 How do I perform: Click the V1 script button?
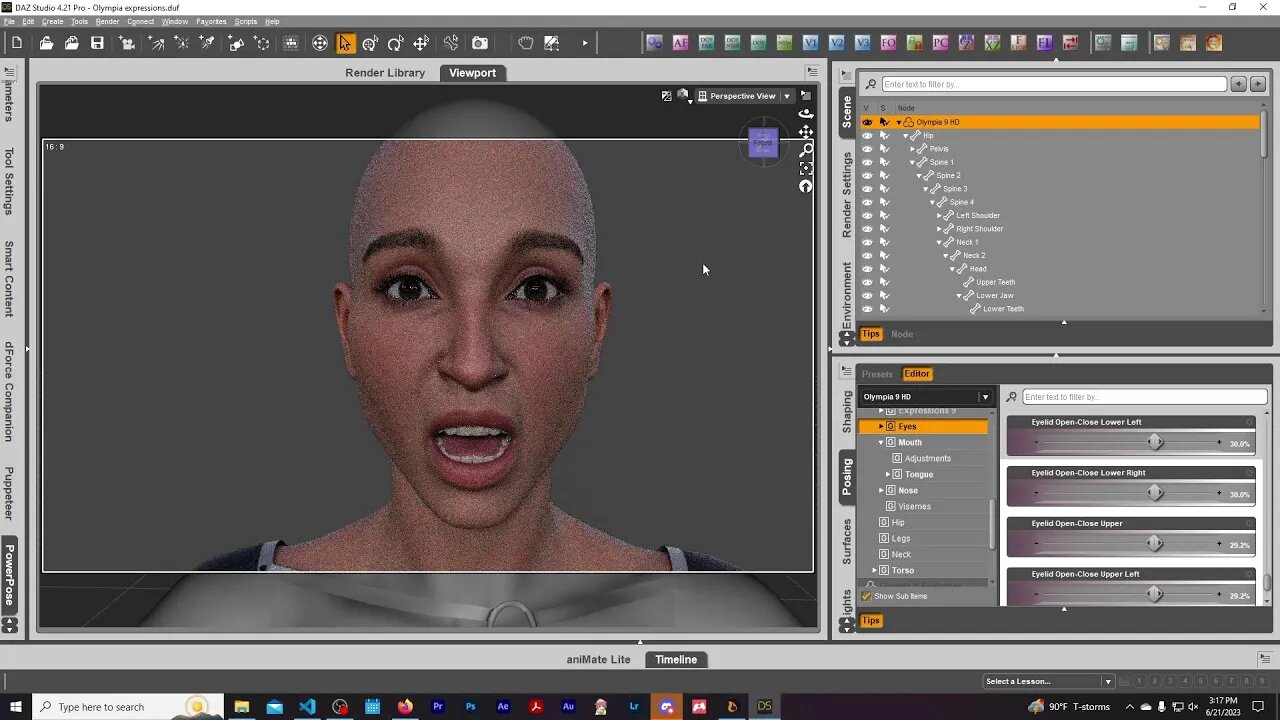pos(811,43)
